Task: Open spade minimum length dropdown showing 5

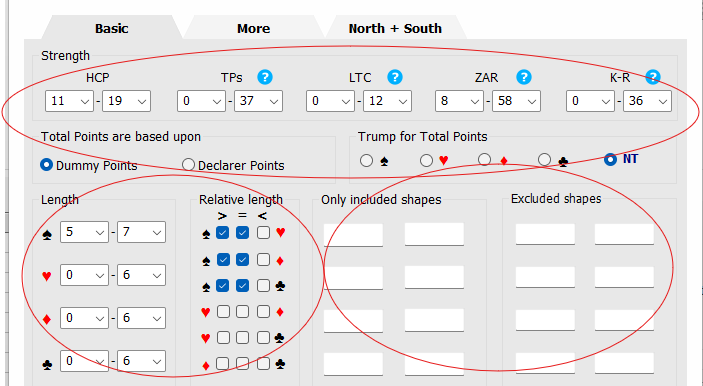Action: [84, 232]
